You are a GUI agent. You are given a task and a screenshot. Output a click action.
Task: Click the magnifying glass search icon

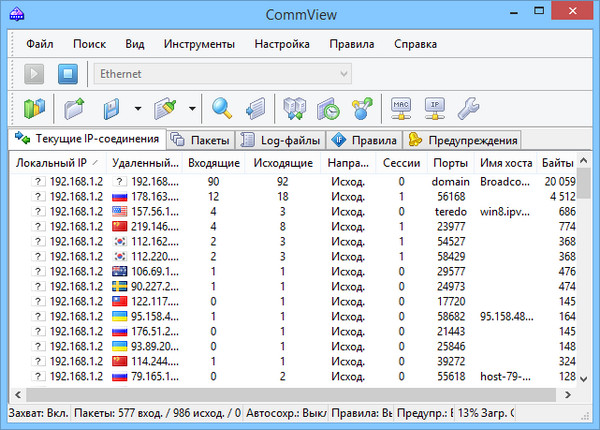(222, 107)
